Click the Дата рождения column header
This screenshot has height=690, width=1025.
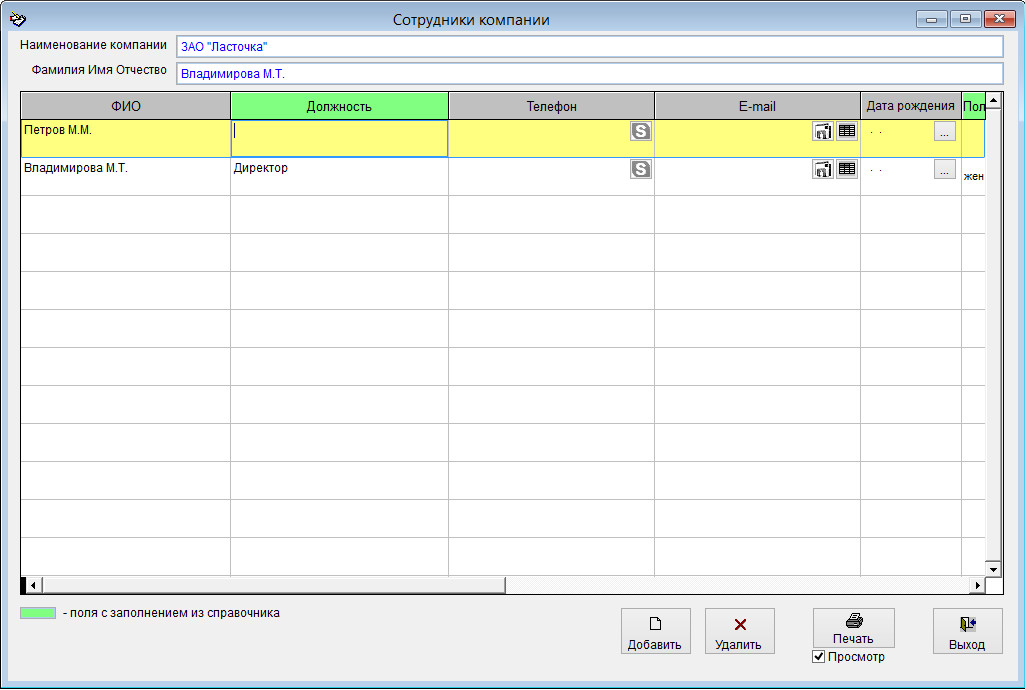911,106
